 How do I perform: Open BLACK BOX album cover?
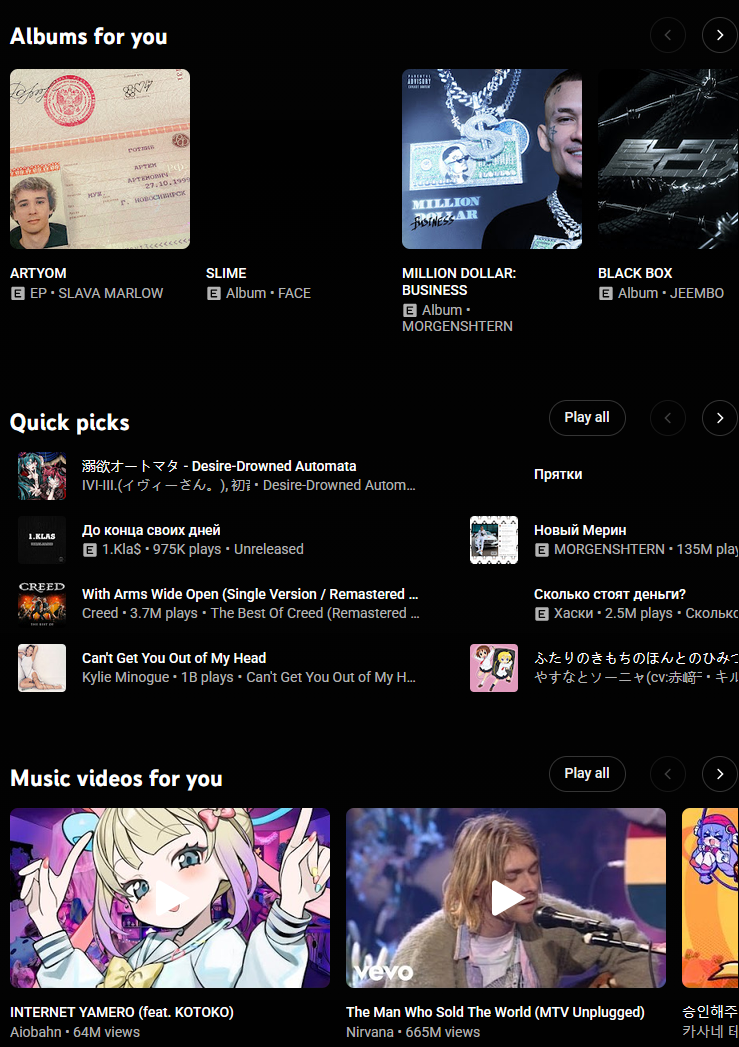668,159
